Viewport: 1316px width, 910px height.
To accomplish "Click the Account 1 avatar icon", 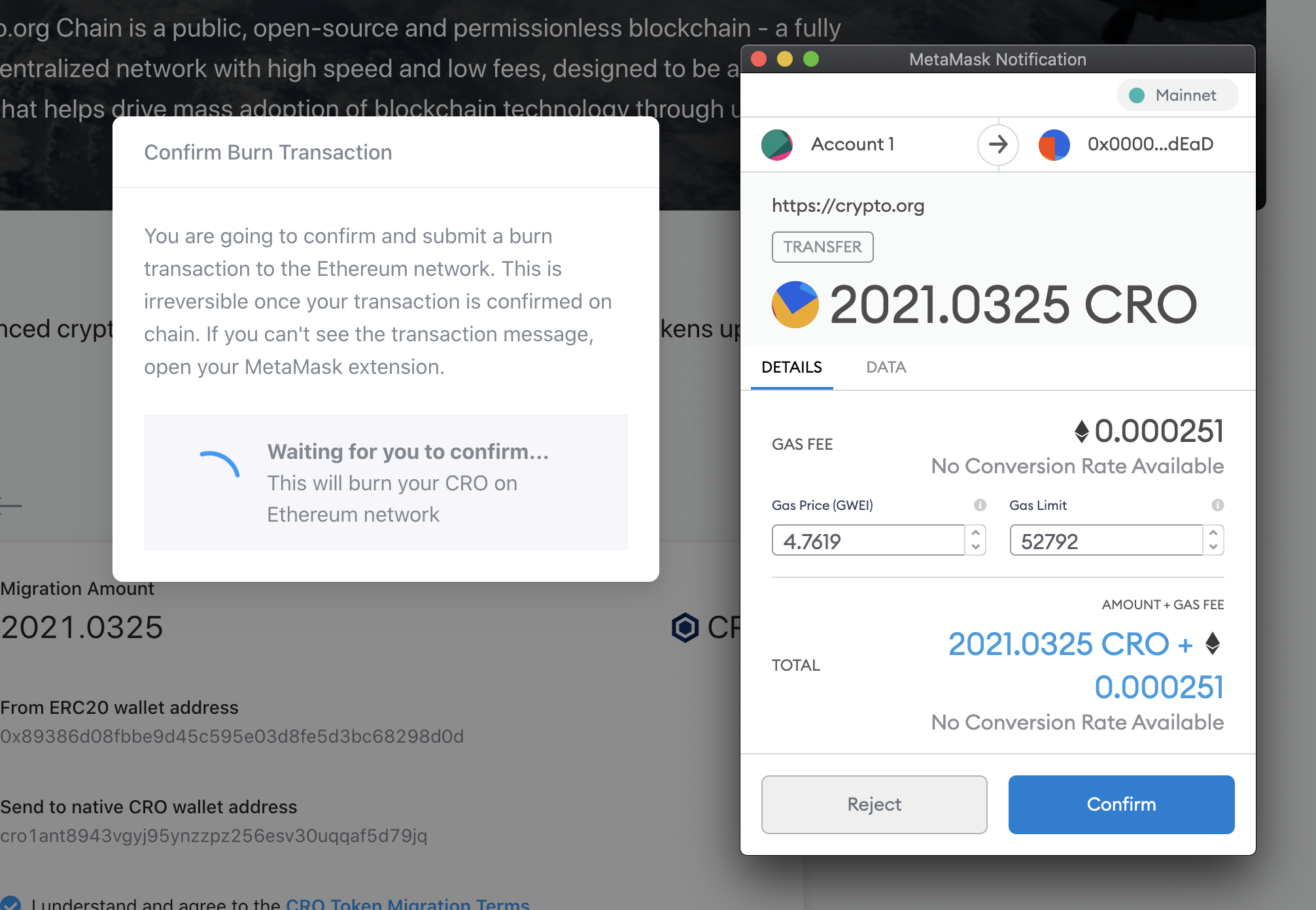I will pyautogui.click(x=777, y=144).
